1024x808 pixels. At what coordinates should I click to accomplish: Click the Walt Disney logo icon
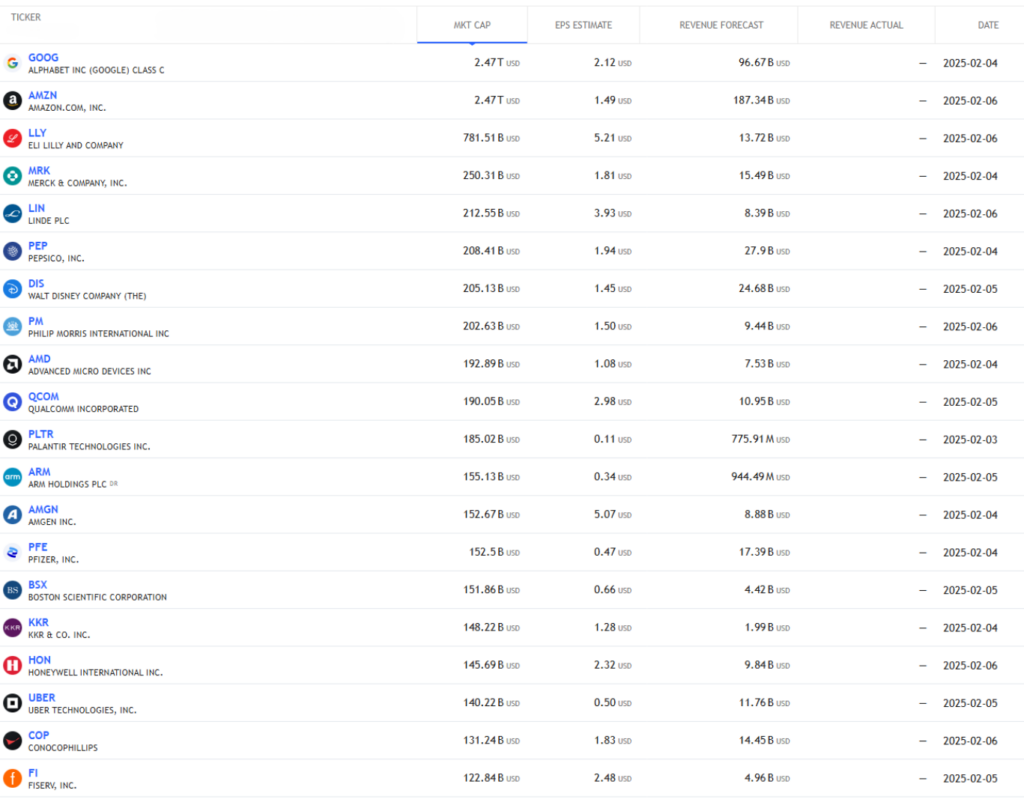[x=12, y=289]
